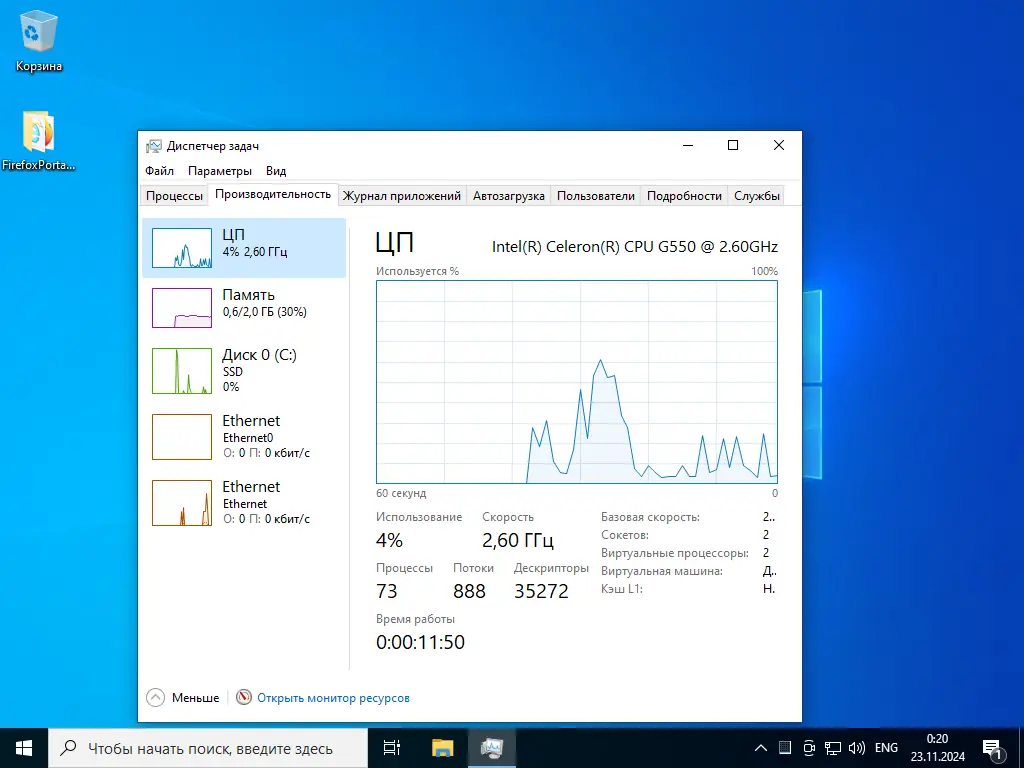Click the Task Manager taskbar button
This screenshot has width=1024, height=768.
492,748
